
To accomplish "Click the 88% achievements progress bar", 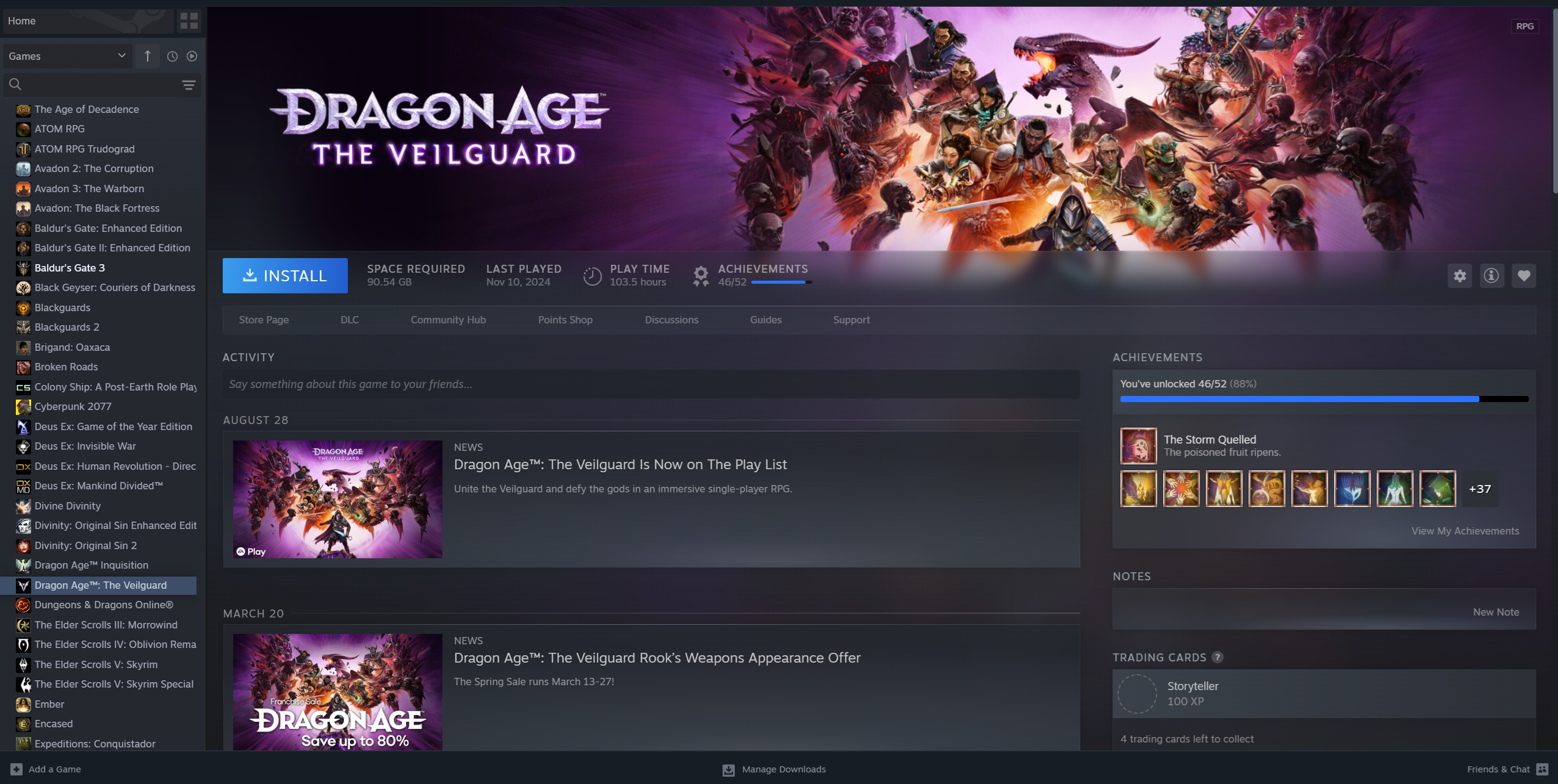I will click(x=1324, y=399).
